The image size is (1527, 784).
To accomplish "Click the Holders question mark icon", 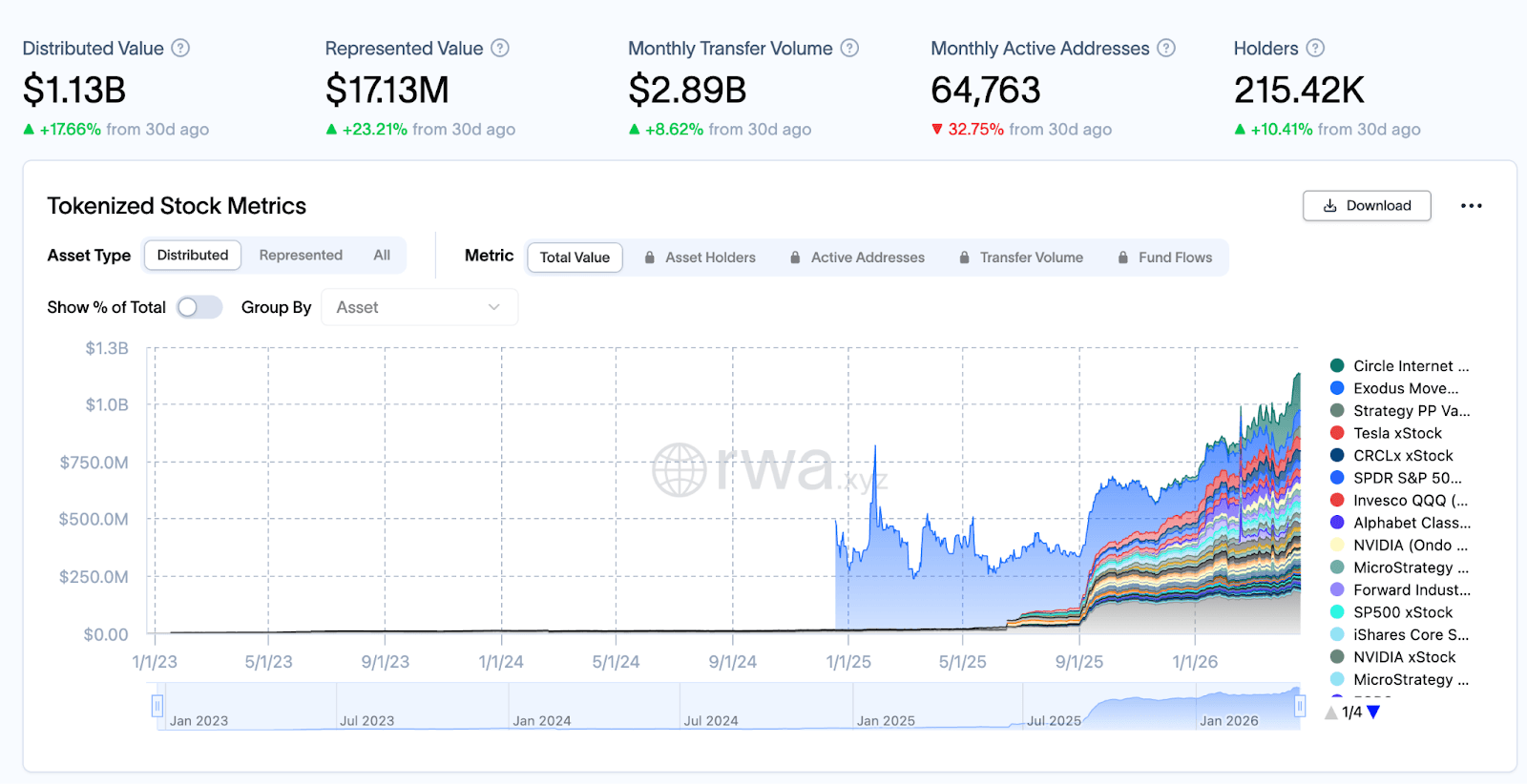I will (x=1315, y=48).
